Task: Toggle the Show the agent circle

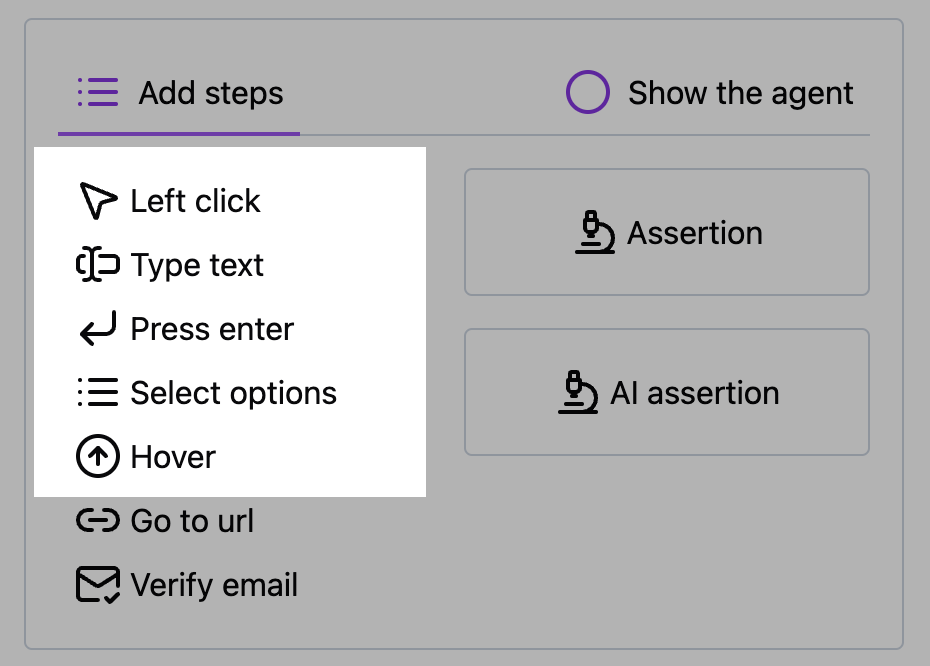Action: [587, 93]
